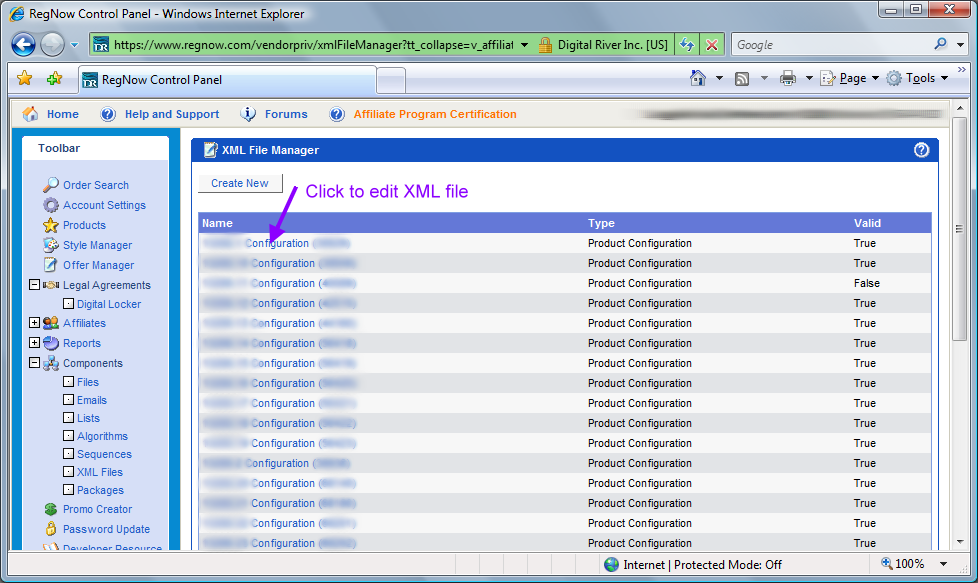Click the Products star icon
Viewport: 978px width, 583px height.
pos(51,225)
